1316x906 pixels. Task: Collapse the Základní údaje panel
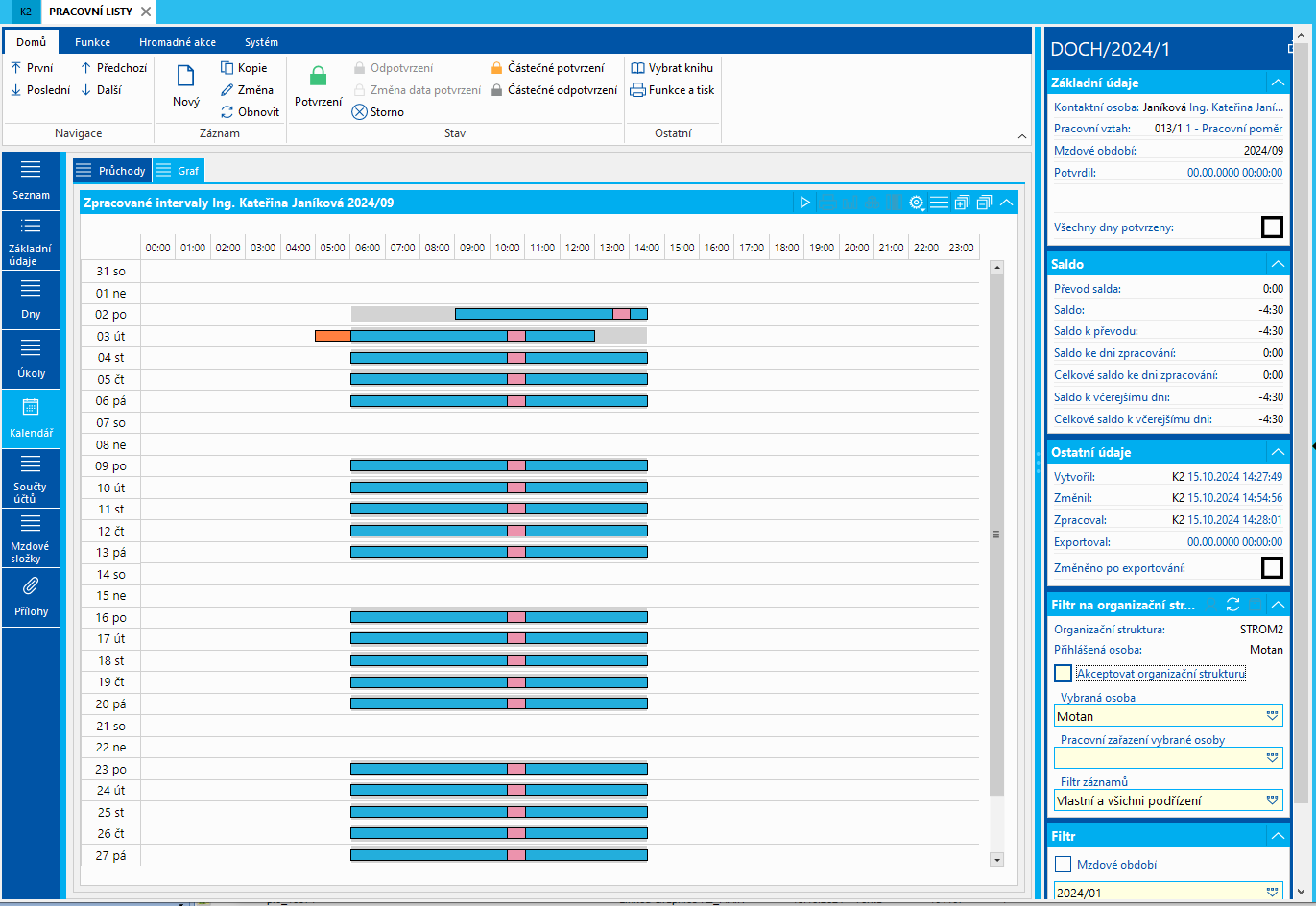pos(1278,83)
